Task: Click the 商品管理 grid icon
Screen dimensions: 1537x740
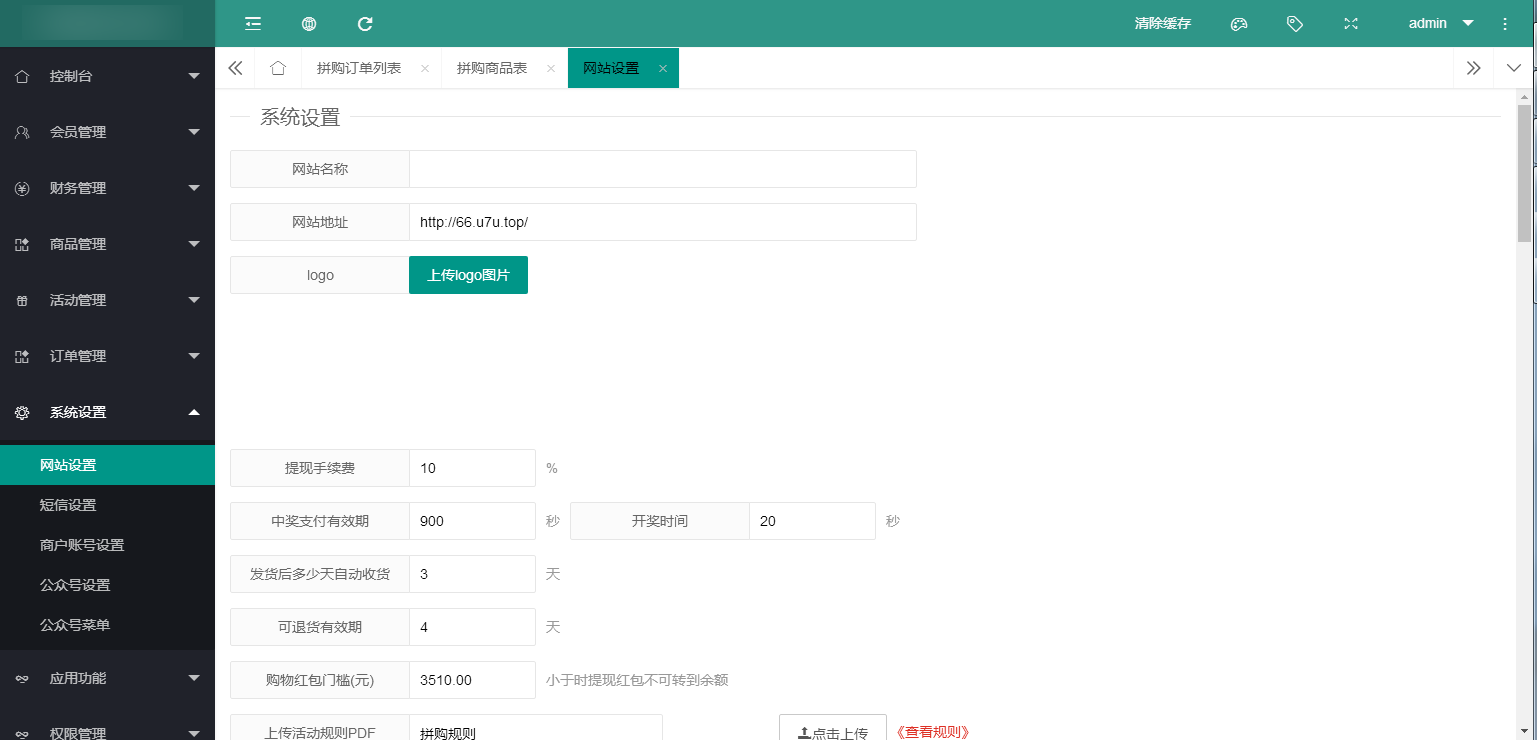Action: point(22,244)
